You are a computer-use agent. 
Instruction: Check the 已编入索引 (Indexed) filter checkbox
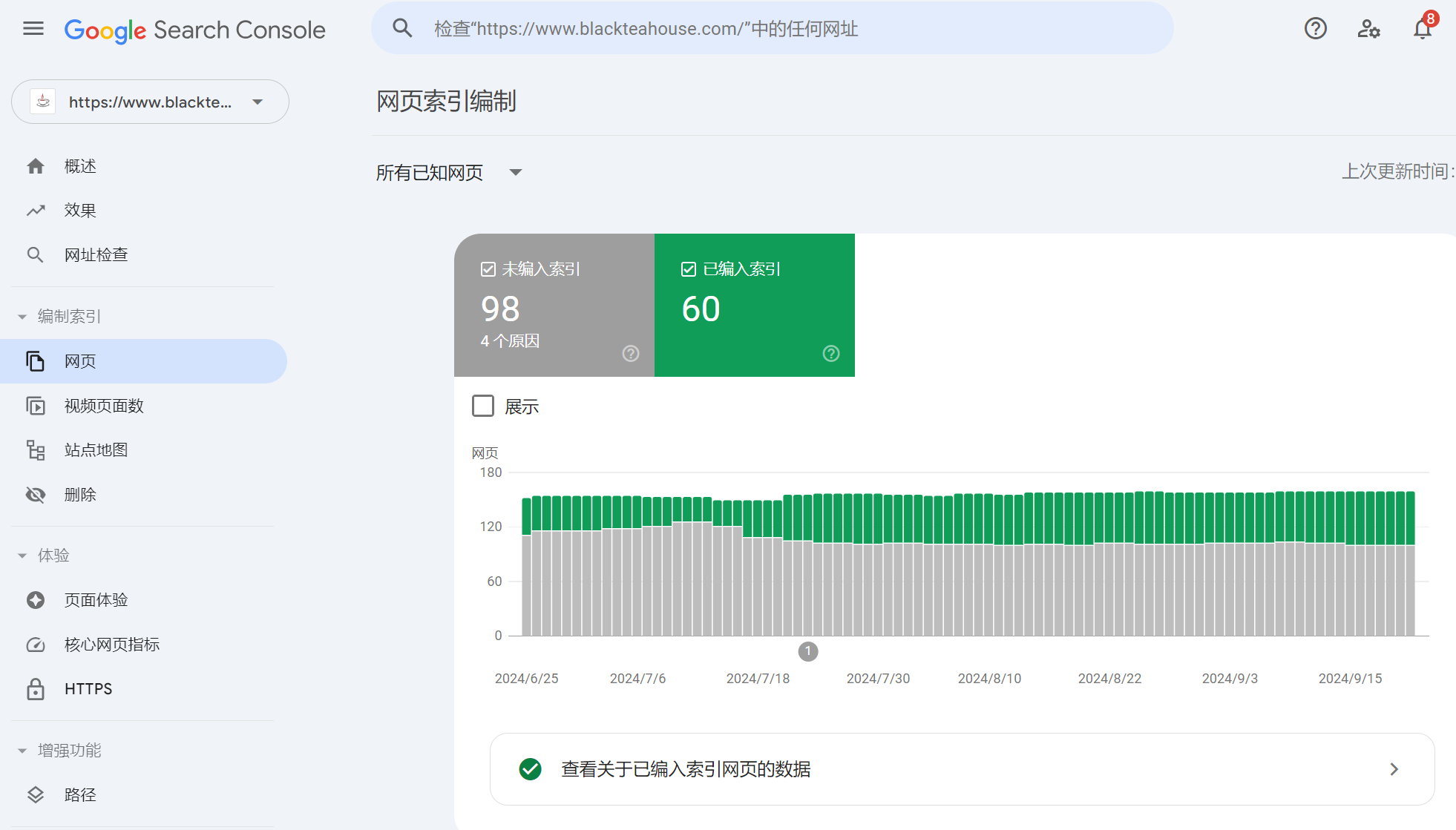click(x=689, y=268)
